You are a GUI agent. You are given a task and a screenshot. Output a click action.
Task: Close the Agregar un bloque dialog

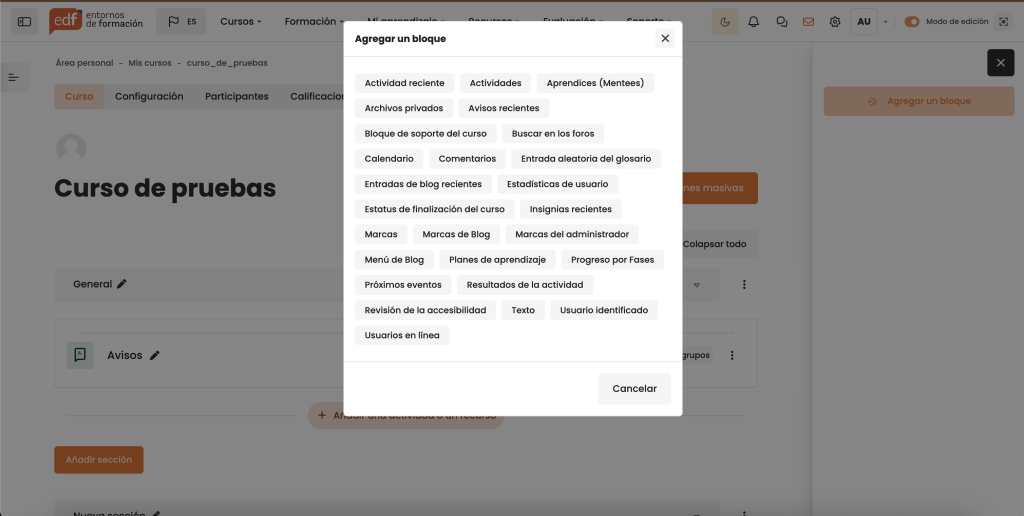(x=665, y=39)
